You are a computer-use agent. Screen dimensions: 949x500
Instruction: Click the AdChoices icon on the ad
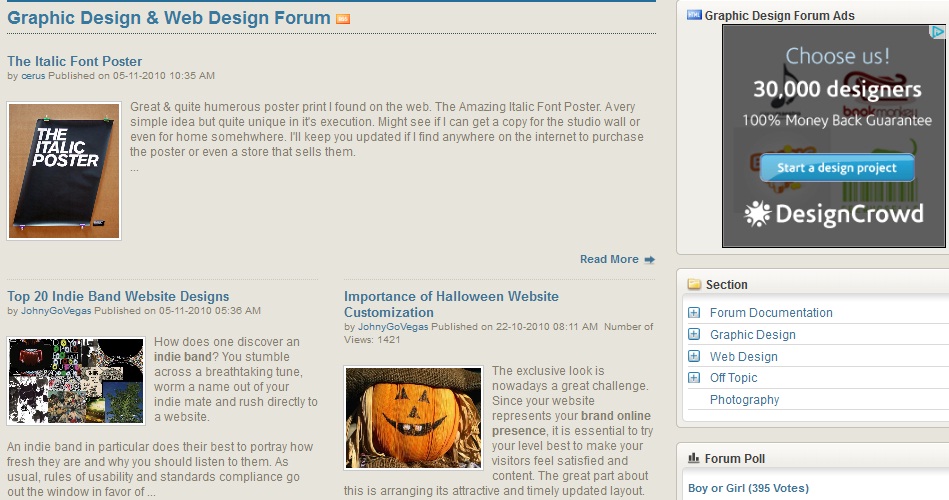tap(937, 32)
